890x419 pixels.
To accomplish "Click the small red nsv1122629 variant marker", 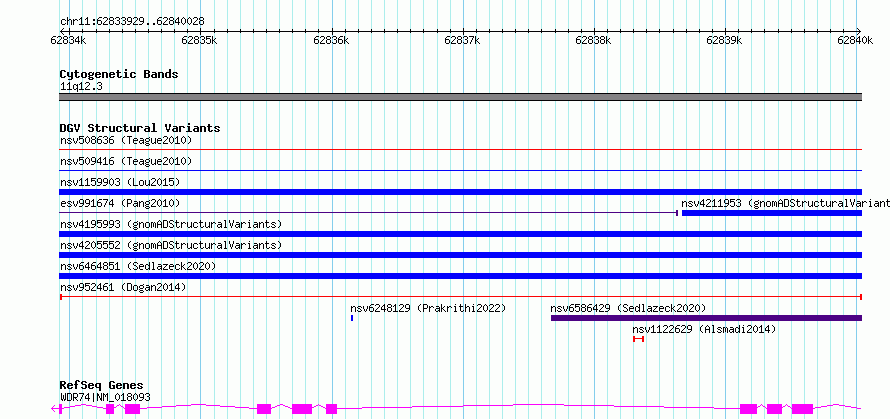I will click(x=639, y=339).
